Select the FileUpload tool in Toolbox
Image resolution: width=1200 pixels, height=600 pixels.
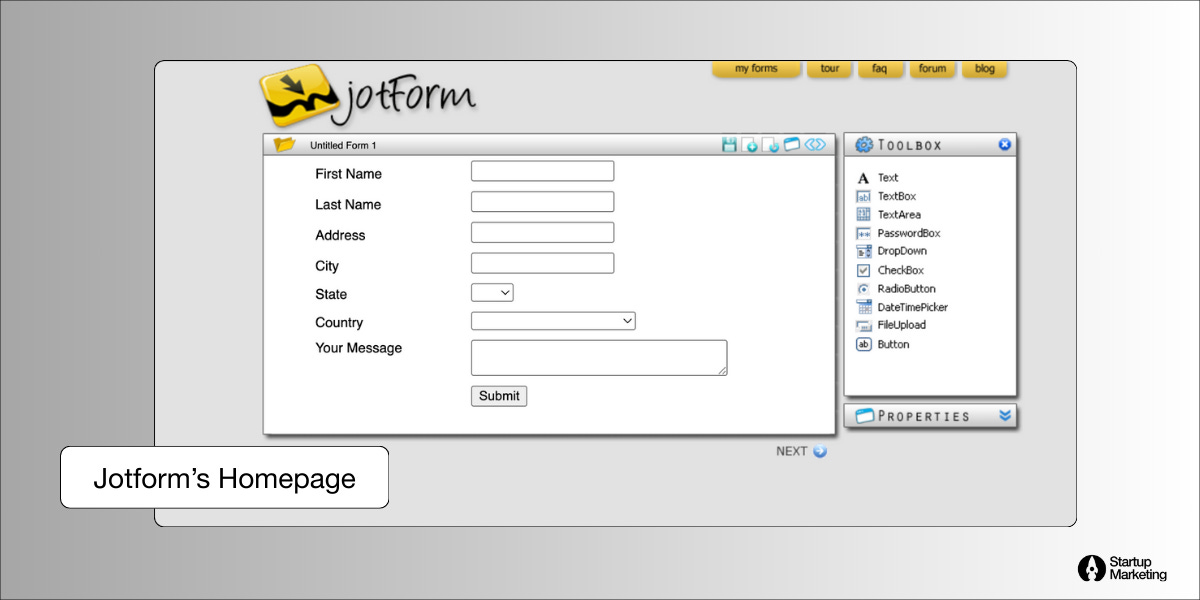(892, 325)
